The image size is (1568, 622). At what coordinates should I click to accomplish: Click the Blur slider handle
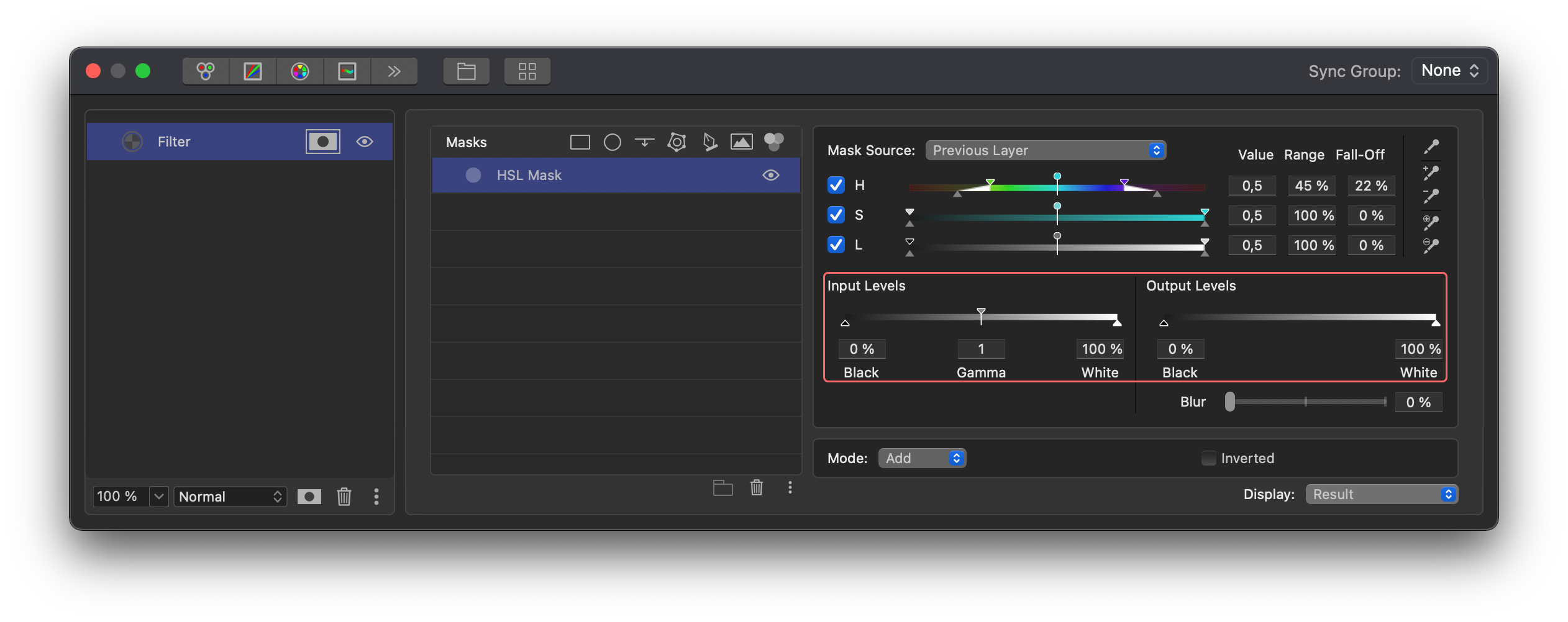point(1229,402)
